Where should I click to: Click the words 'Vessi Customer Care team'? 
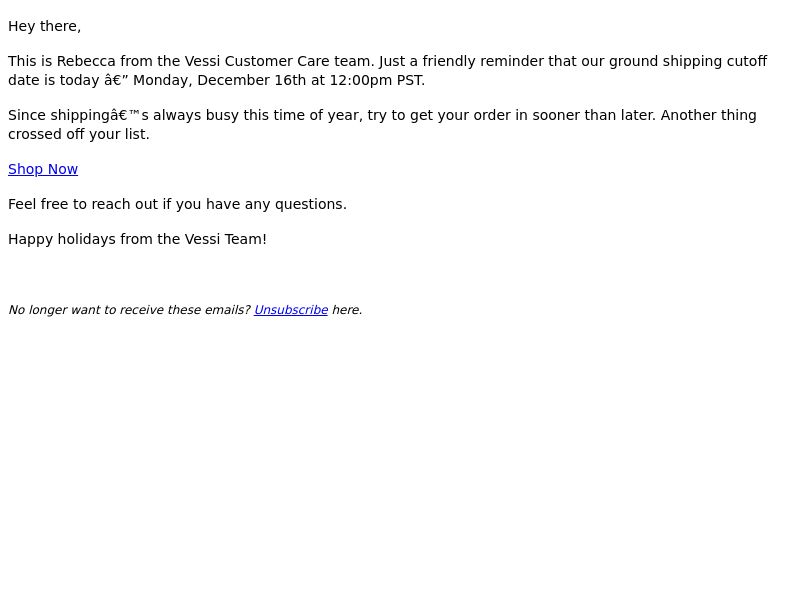point(279,61)
